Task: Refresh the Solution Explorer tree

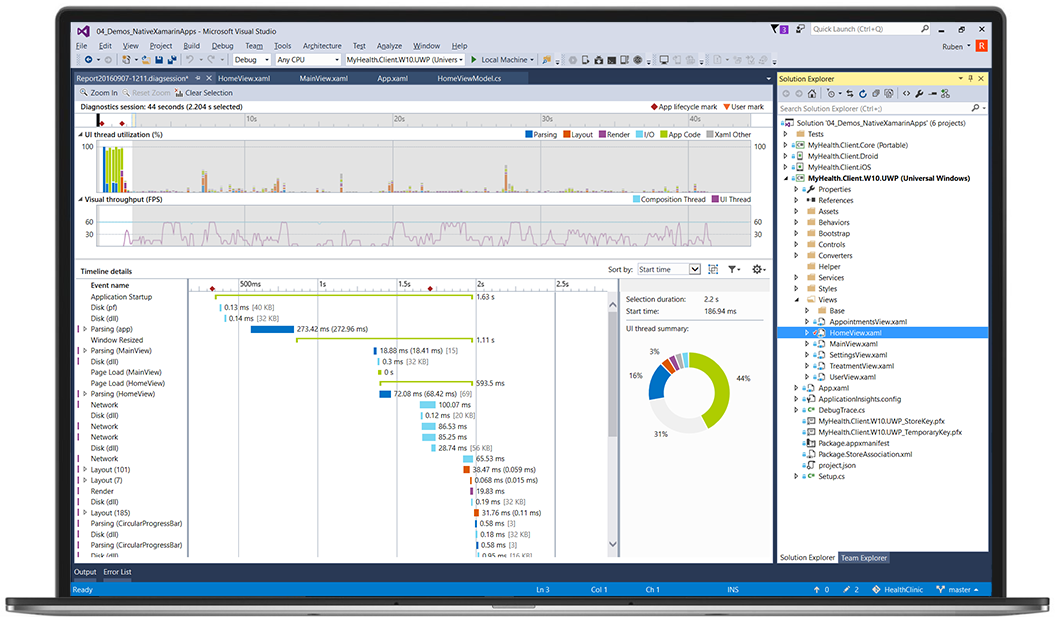Action: tap(862, 94)
